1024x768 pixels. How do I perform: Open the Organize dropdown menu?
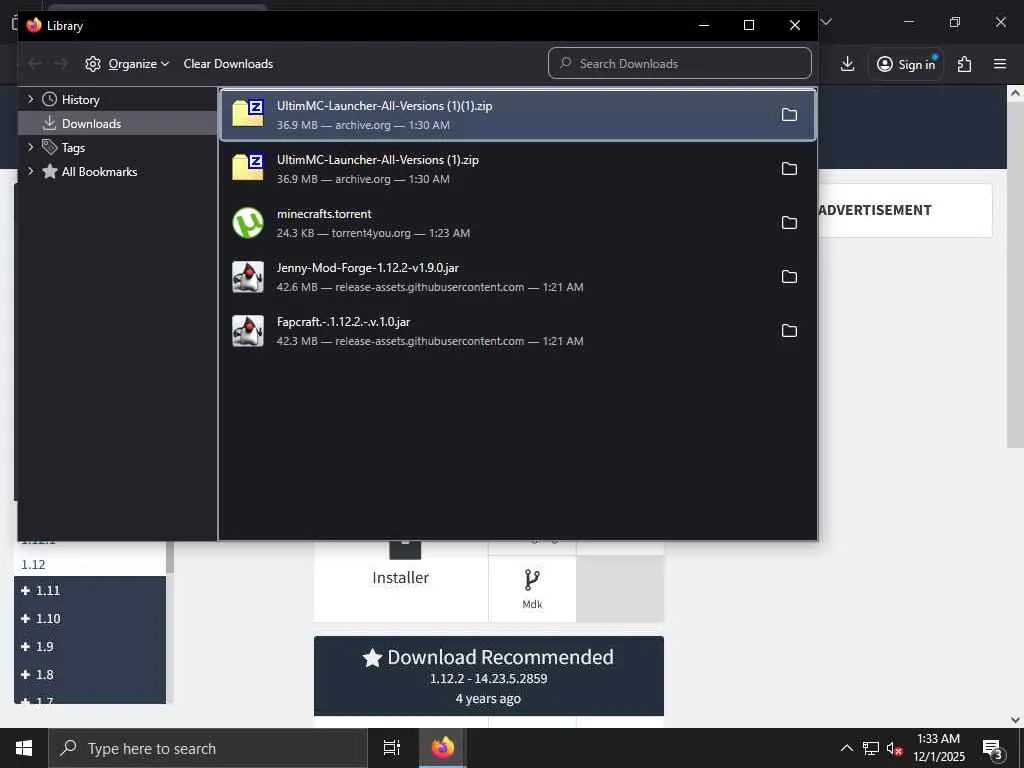(127, 64)
